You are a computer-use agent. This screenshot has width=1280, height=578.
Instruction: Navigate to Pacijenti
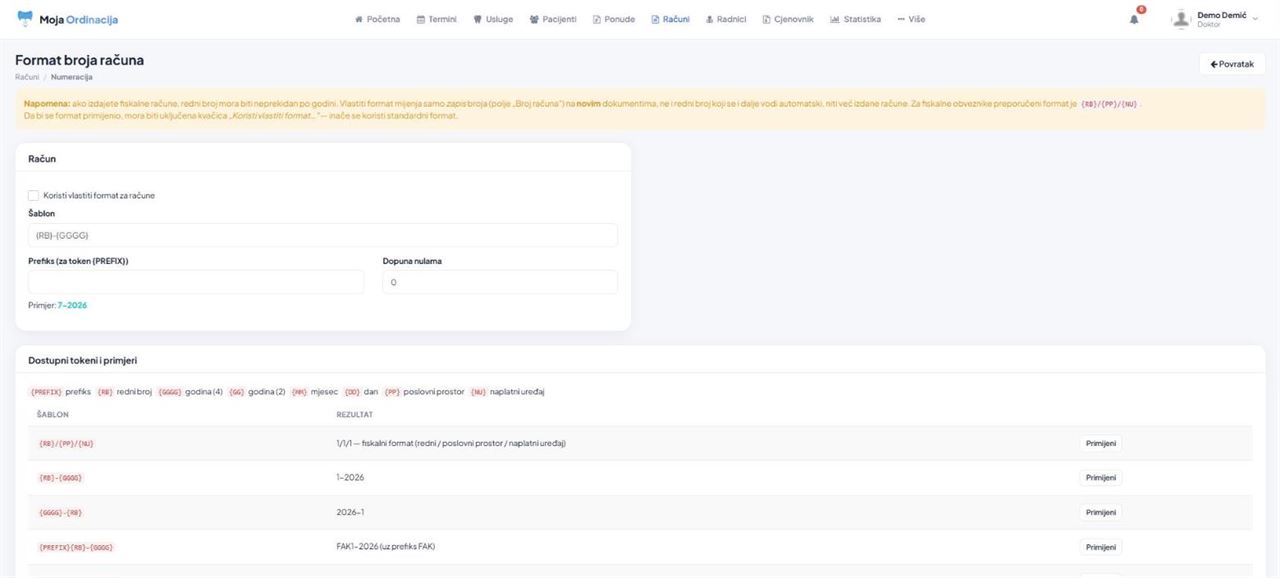click(553, 19)
